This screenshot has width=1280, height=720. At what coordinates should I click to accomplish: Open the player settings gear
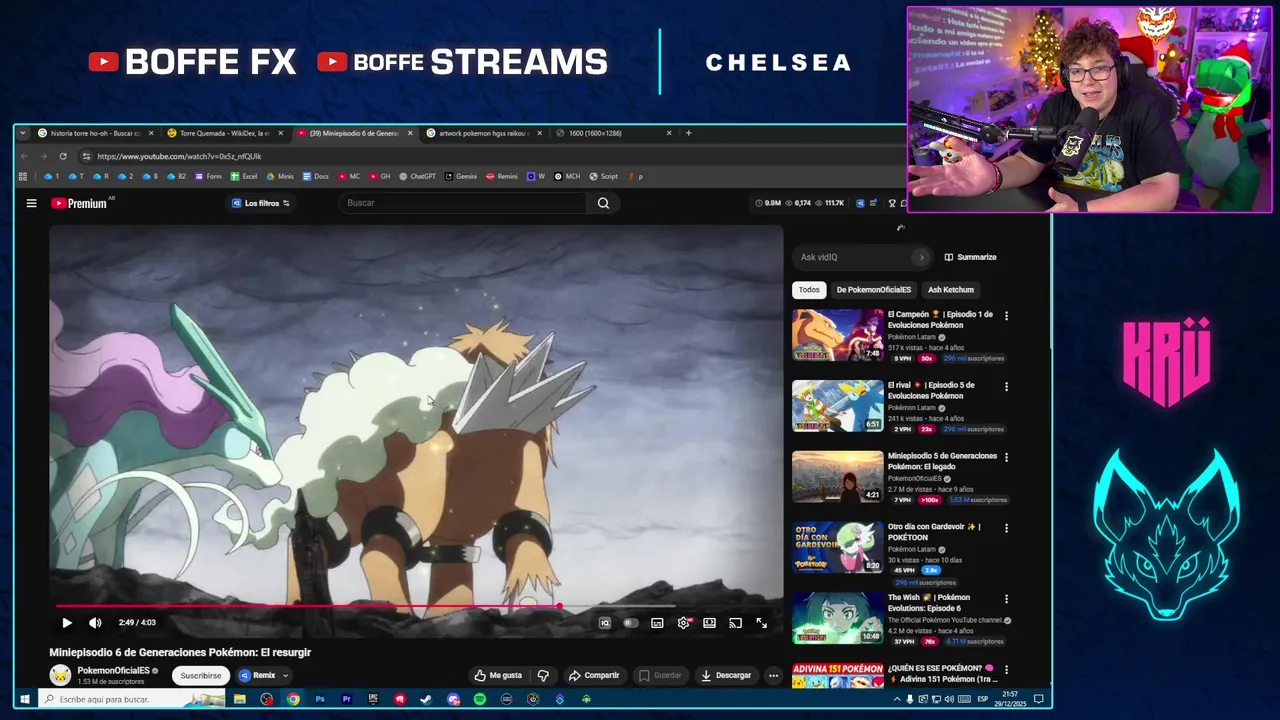click(684, 623)
